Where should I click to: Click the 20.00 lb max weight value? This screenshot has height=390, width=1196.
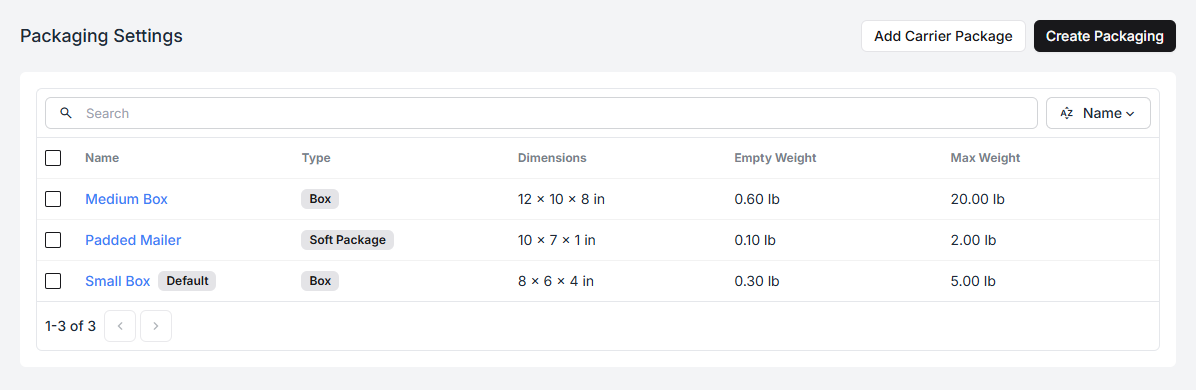click(x=978, y=199)
